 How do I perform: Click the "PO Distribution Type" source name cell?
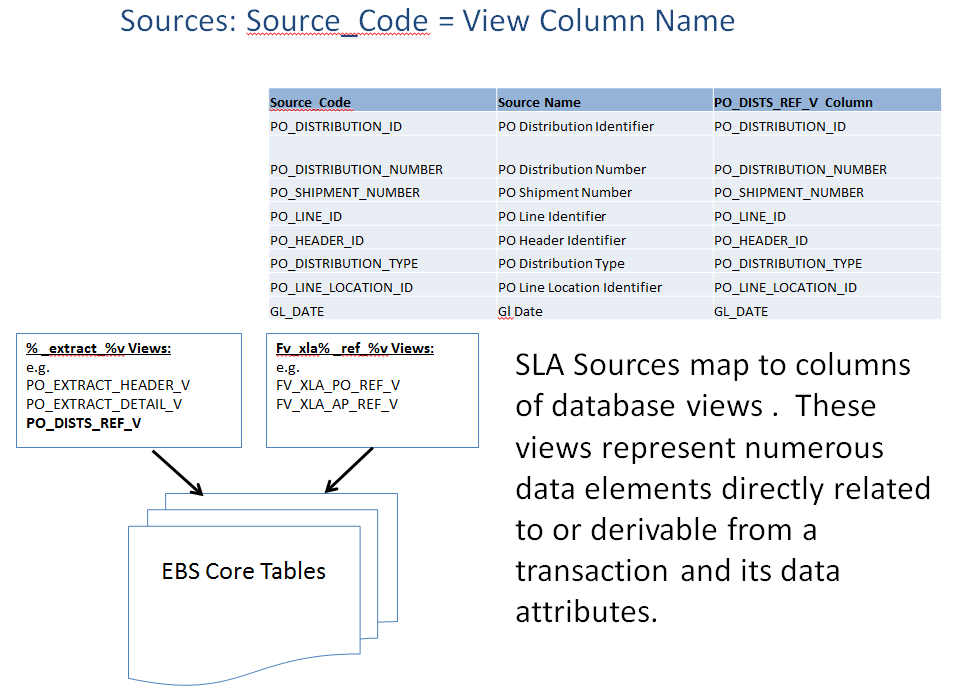pos(561,264)
